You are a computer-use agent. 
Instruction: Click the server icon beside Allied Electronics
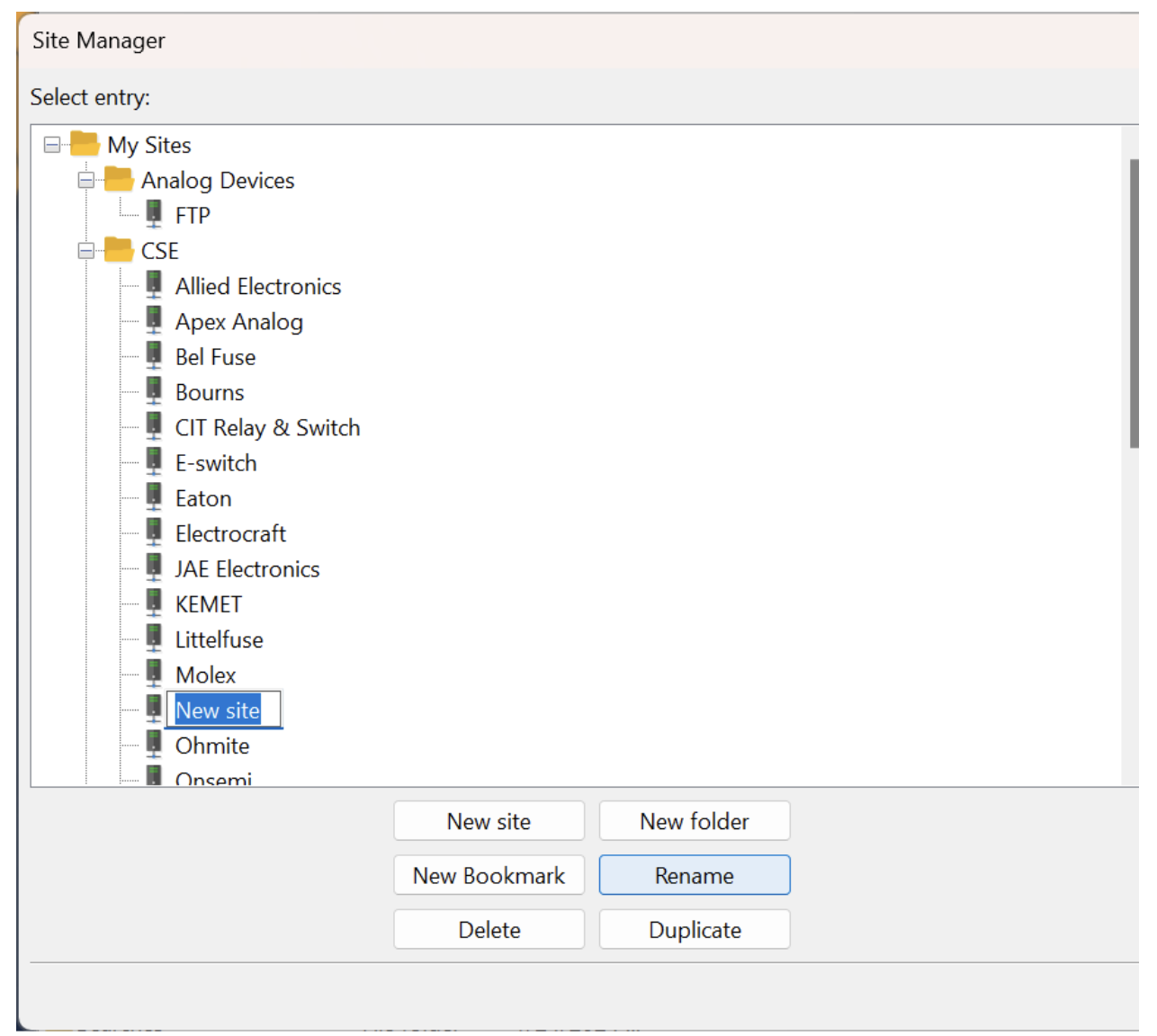click(x=154, y=286)
